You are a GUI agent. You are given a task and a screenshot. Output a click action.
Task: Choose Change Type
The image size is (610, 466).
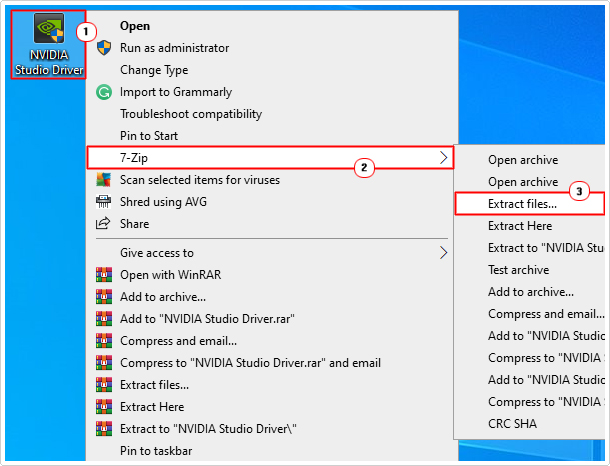[x=154, y=70]
